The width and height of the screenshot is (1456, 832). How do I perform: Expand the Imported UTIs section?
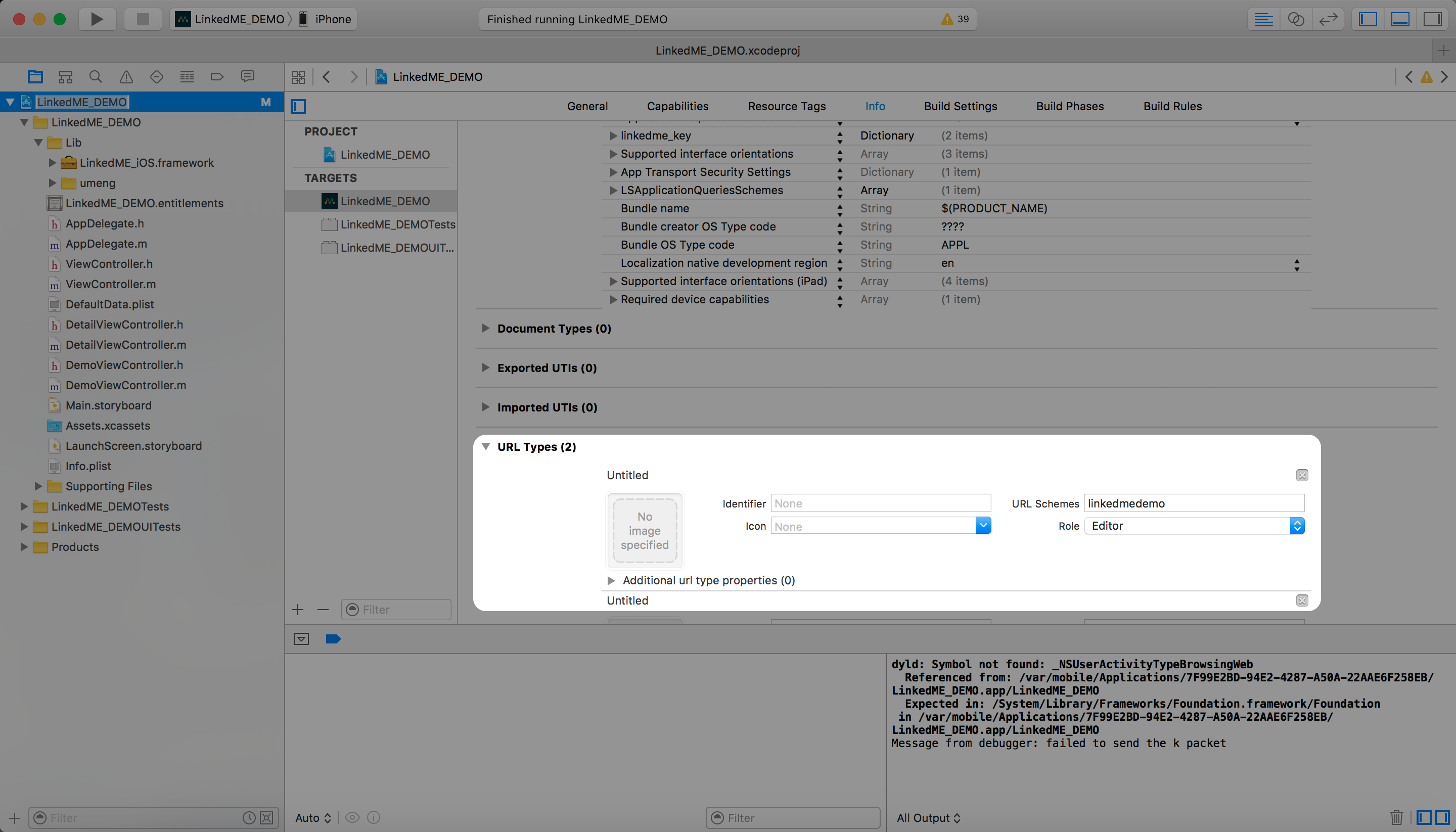point(485,407)
